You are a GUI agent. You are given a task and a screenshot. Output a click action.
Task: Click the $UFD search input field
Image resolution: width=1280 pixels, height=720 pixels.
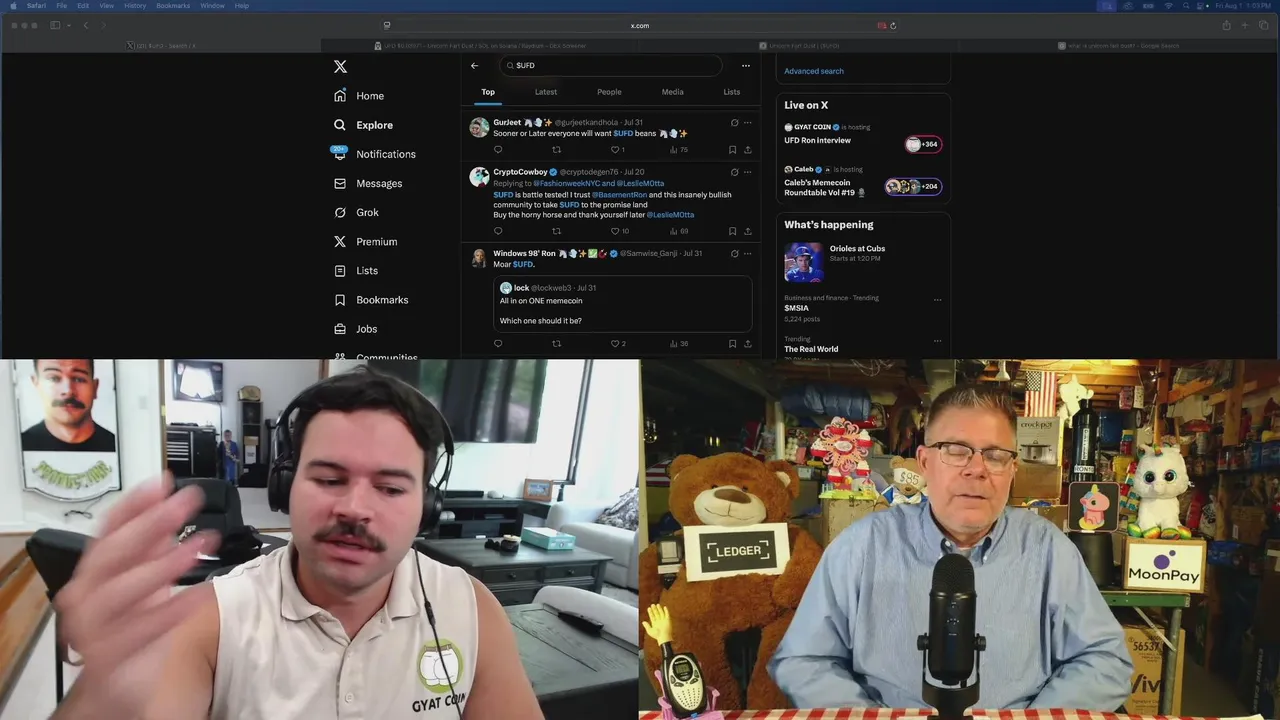611,66
